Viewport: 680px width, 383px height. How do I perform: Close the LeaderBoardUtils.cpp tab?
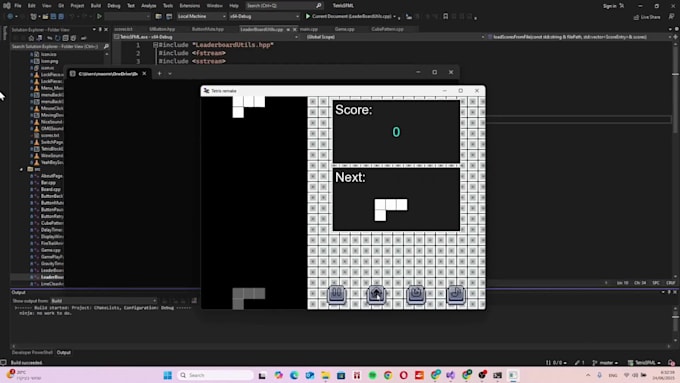295,29
